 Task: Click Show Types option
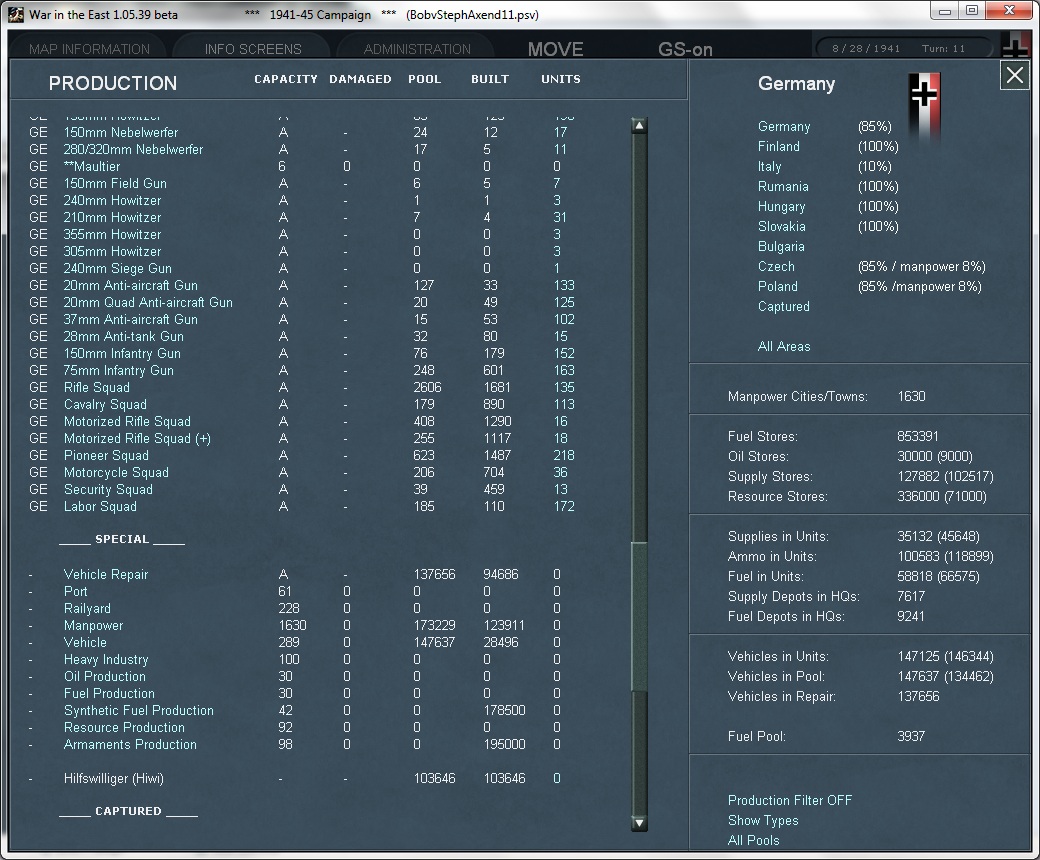tap(763, 820)
